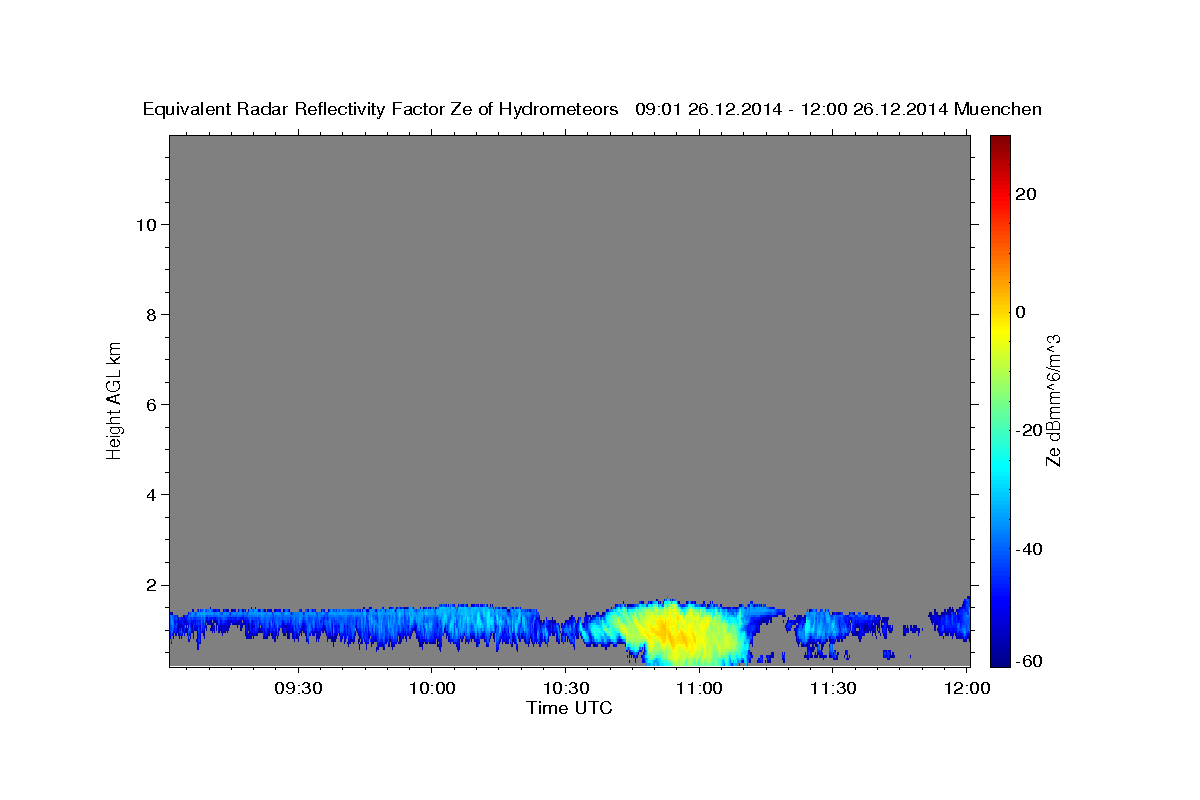Click the height label 8 on the y-axis
The image size is (1200, 800).
[x=150, y=314]
